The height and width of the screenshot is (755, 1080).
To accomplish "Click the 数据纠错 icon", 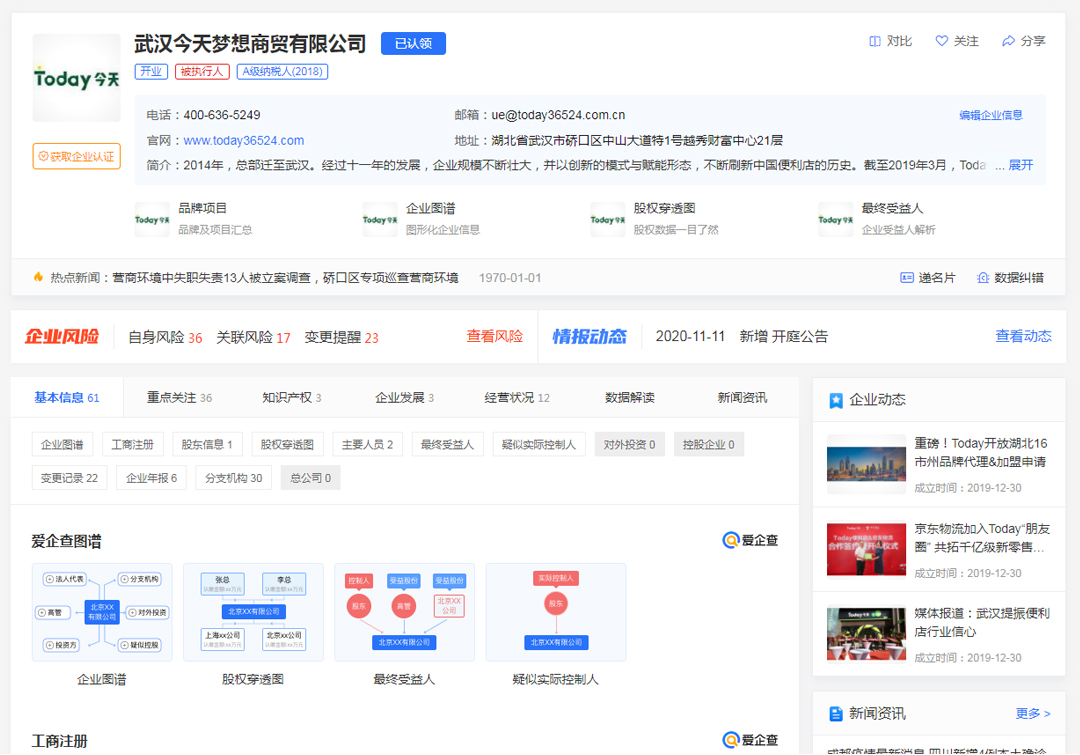I will (983, 278).
